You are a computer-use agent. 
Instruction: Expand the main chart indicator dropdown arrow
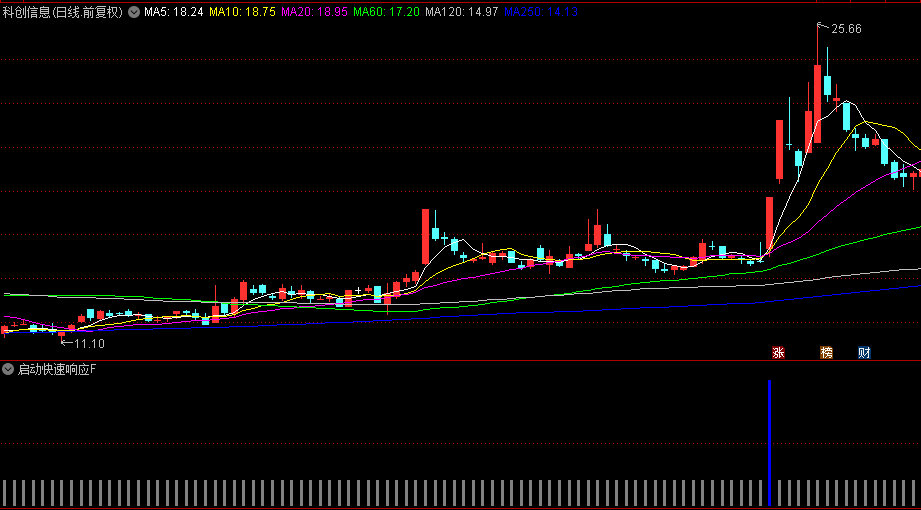coord(135,12)
